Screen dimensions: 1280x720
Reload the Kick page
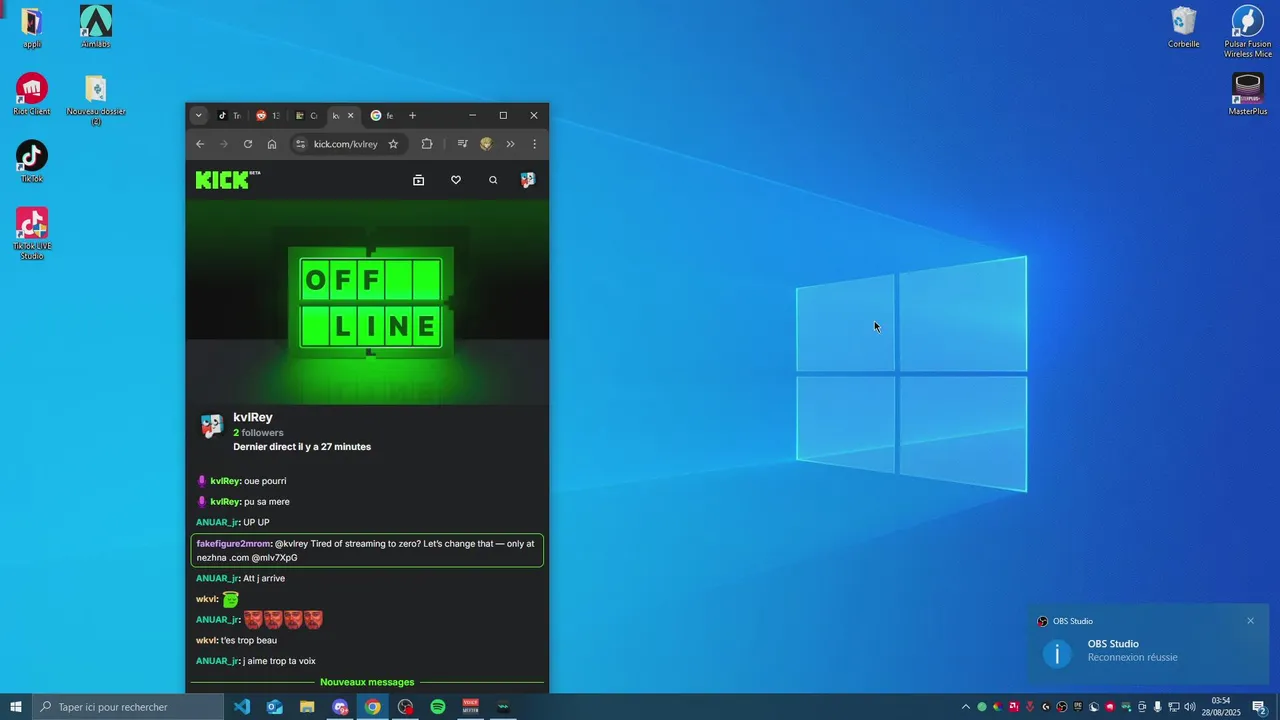[248, 144]
